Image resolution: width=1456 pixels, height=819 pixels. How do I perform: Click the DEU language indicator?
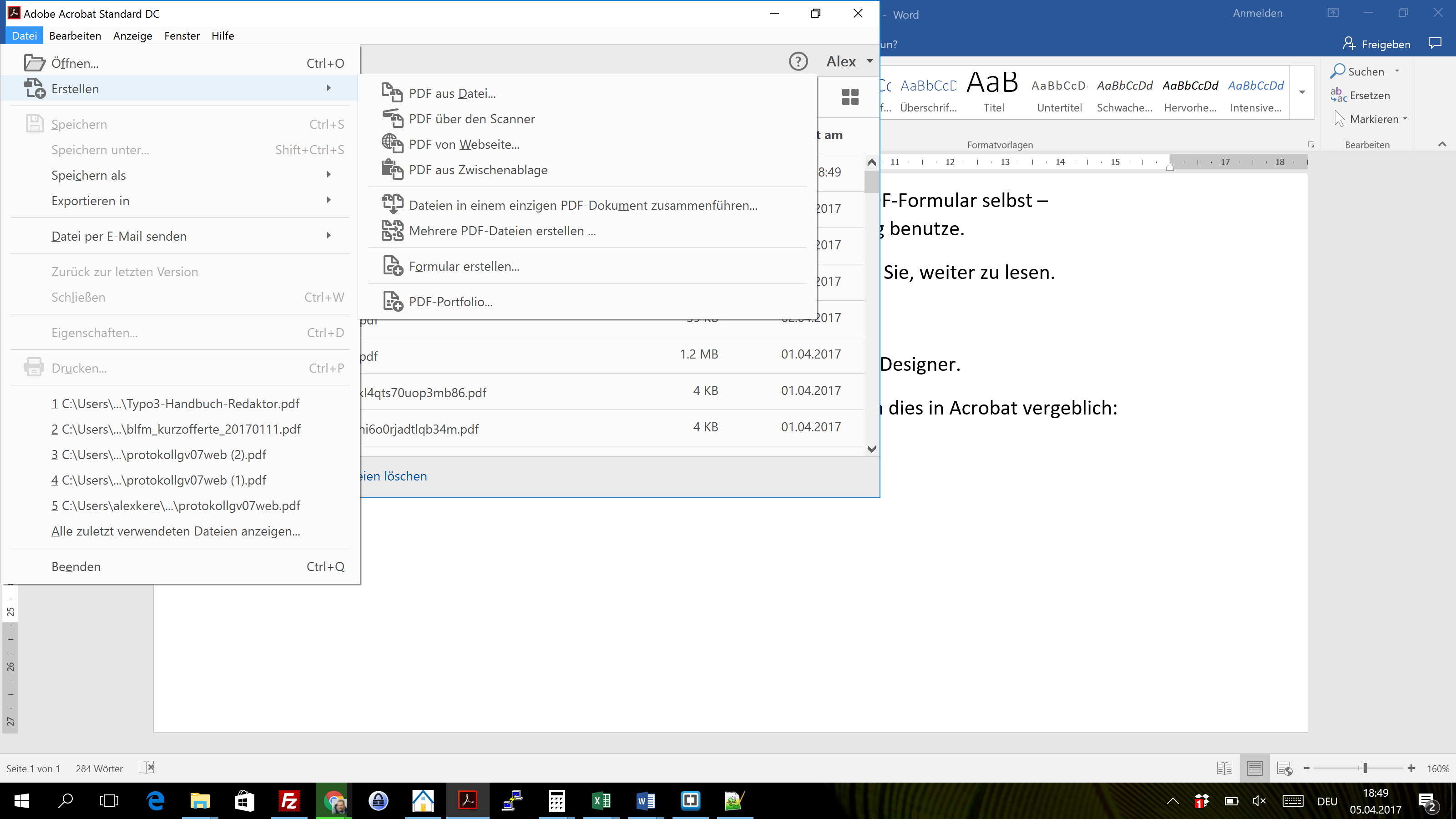[1327, 801]
